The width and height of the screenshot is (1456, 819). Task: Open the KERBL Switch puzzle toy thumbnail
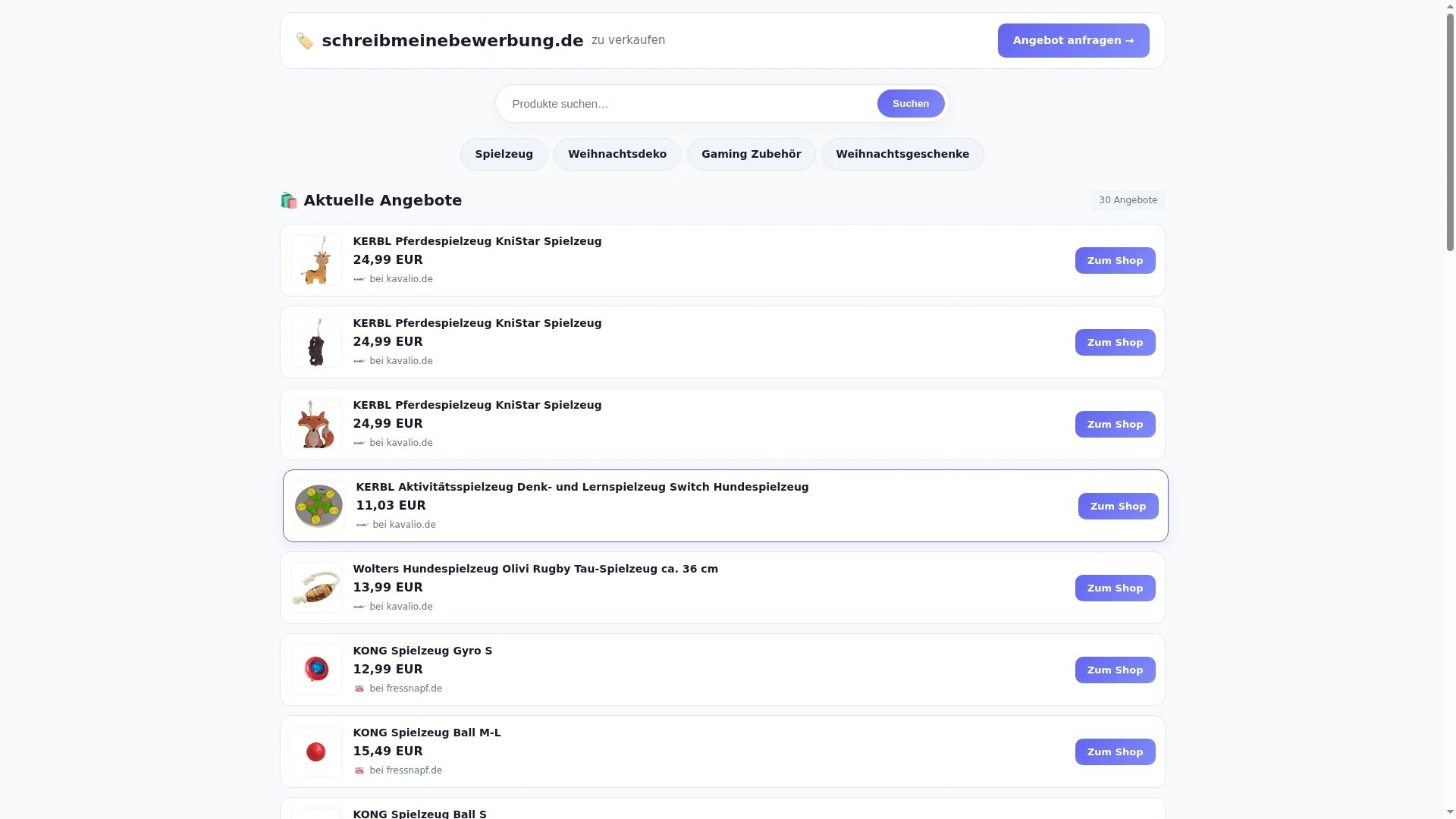[319, 506]
